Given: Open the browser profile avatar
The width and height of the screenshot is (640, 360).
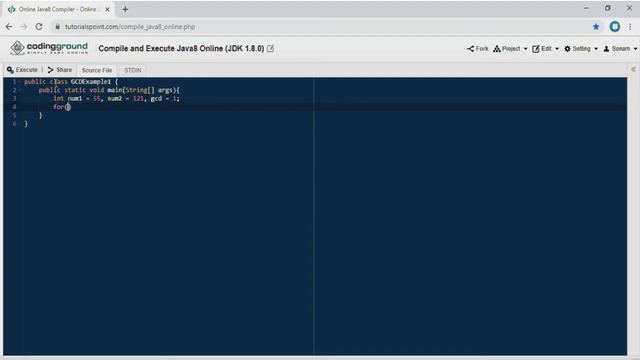Looking at the screenshot, I should (x=615, y=27).
